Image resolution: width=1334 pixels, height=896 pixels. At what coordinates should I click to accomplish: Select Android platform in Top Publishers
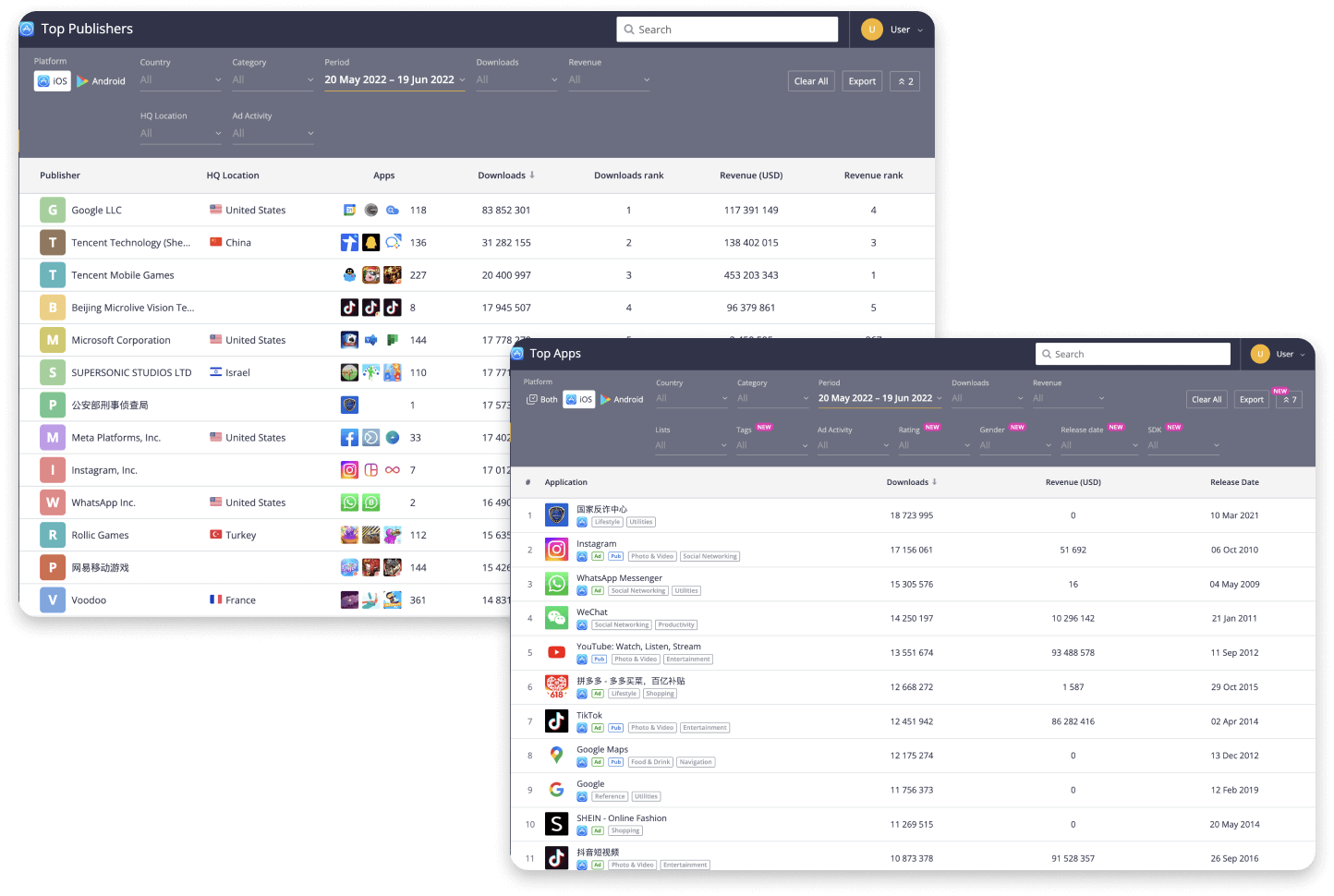(102, 81)
